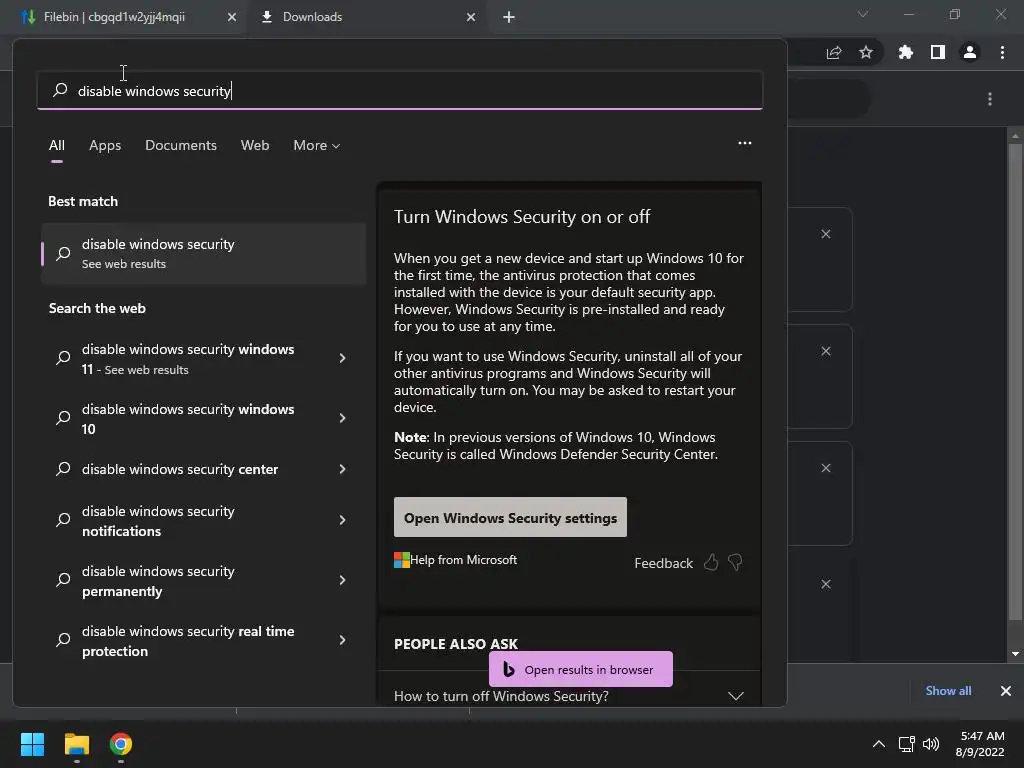This screenshot has width=1024, height=768.
Task: Open Chrome three-dot main menu
Action: coord(1002,52)
